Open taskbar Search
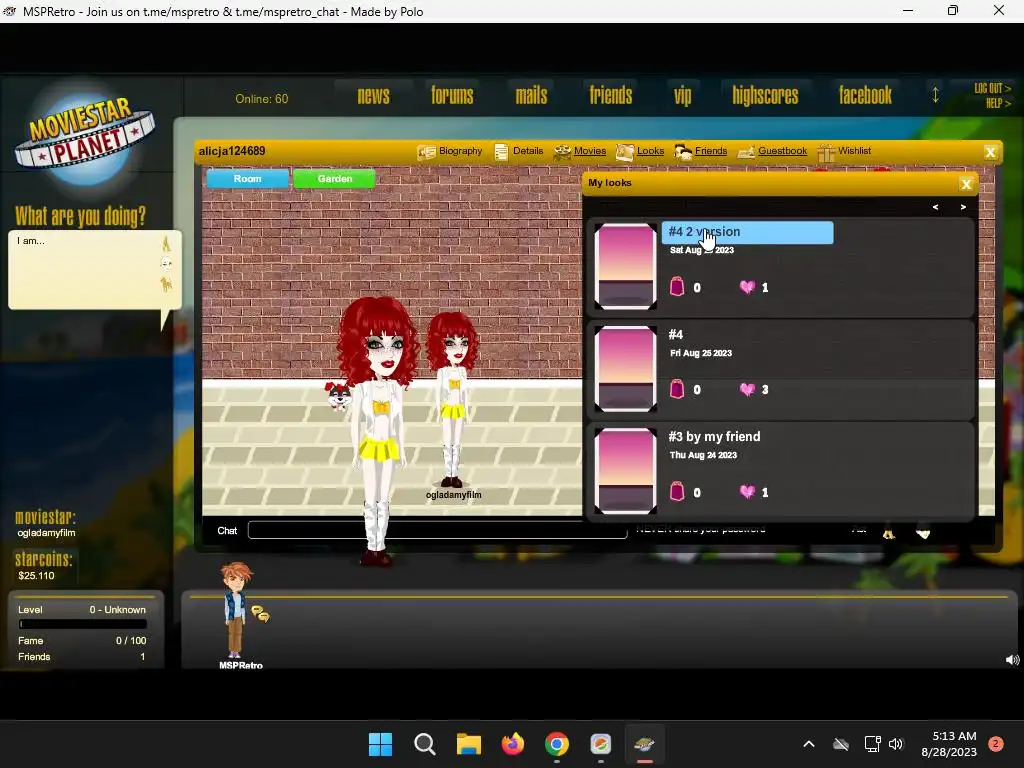 (x=424, y=744)
